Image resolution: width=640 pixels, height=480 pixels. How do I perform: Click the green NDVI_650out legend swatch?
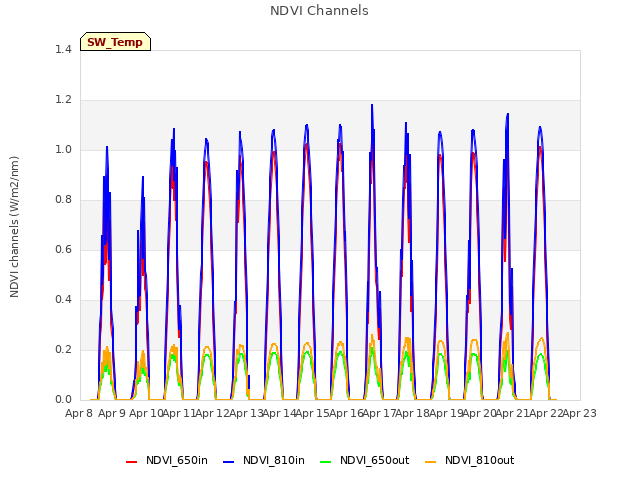(326, 462)
